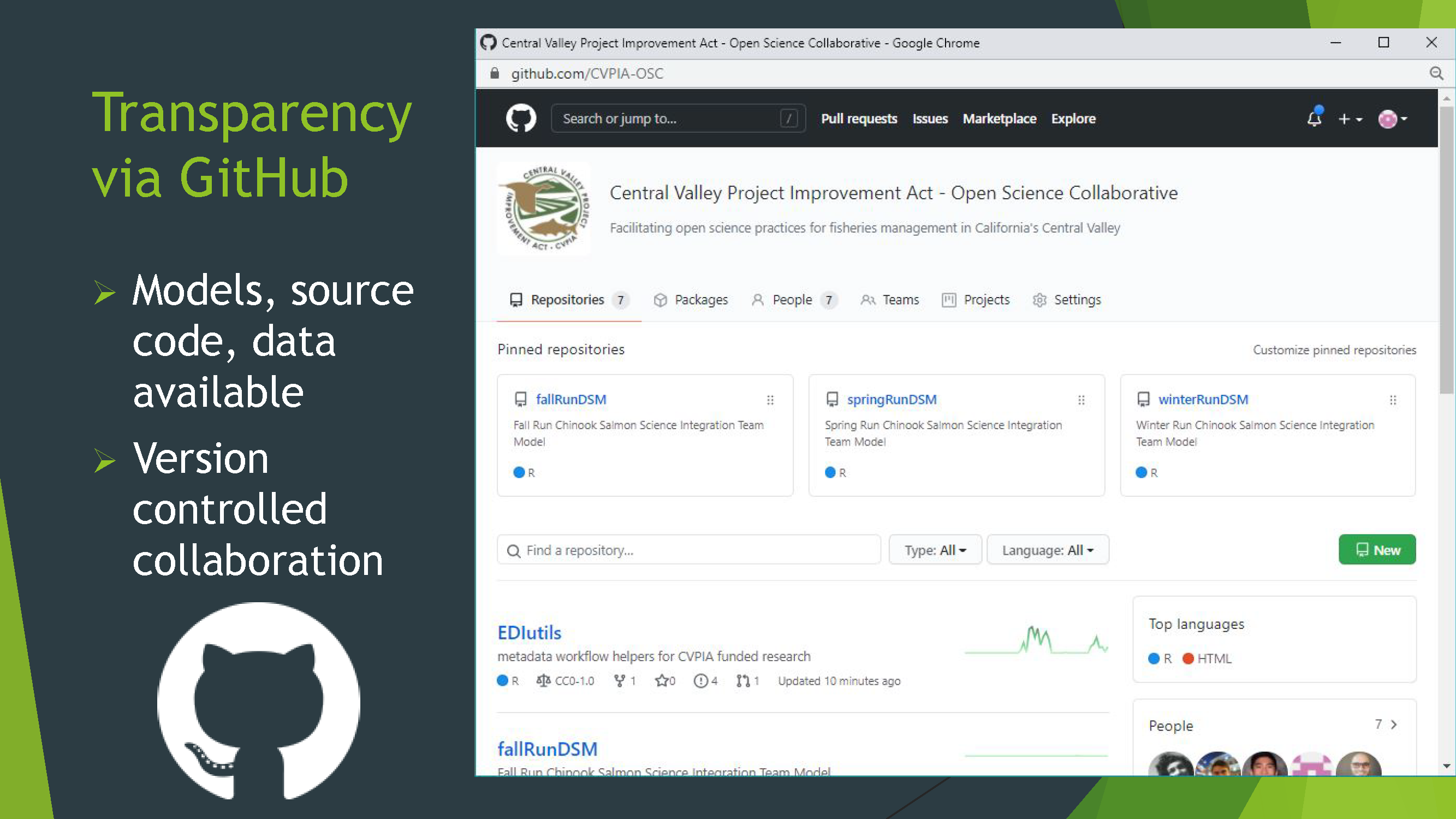The width and height of the screenshot is (1456, 819).
Task: Expand the Type: All dropdown
Action: [935, 549]
